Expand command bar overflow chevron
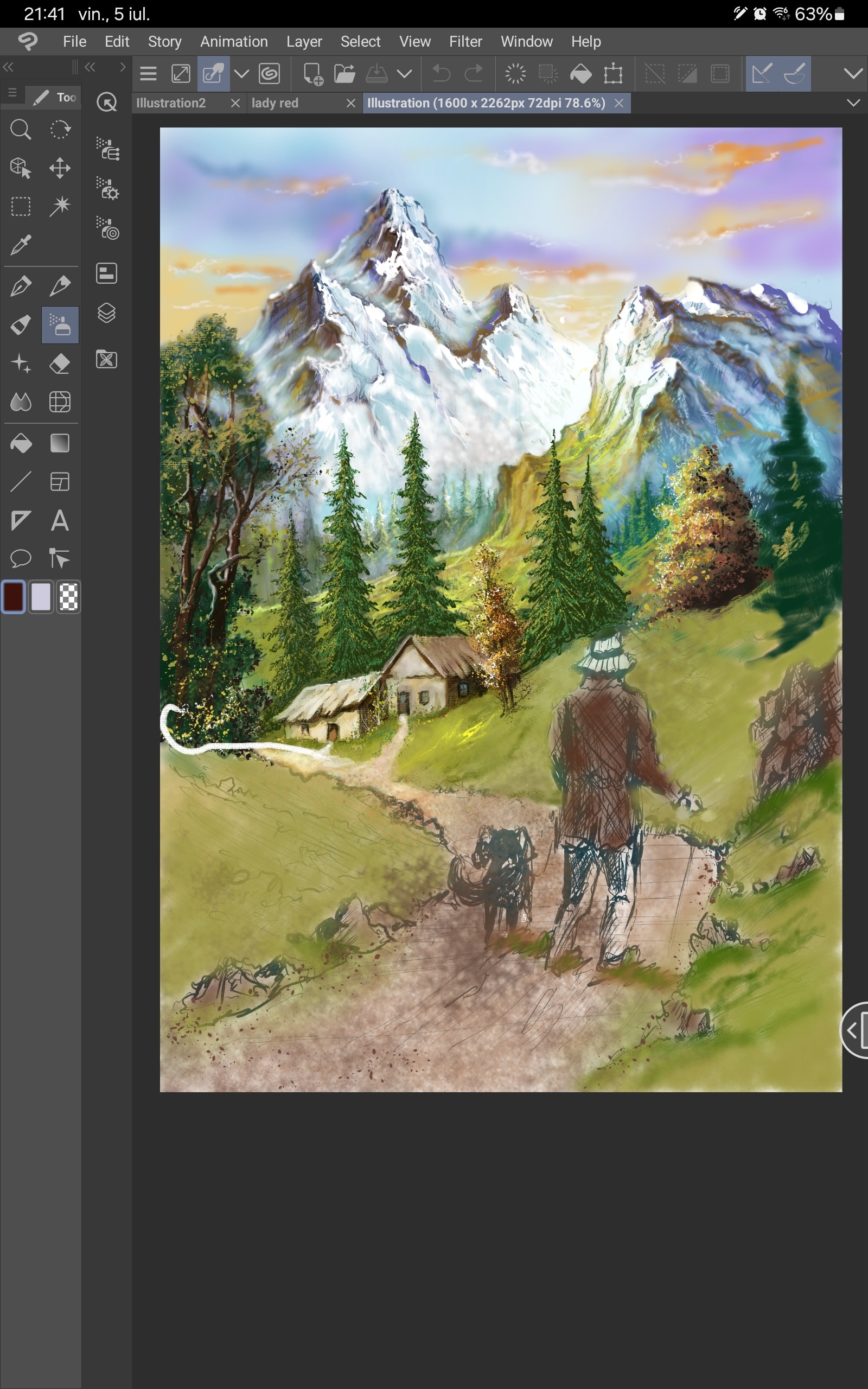868x1389 pixels. pos(853,73)
